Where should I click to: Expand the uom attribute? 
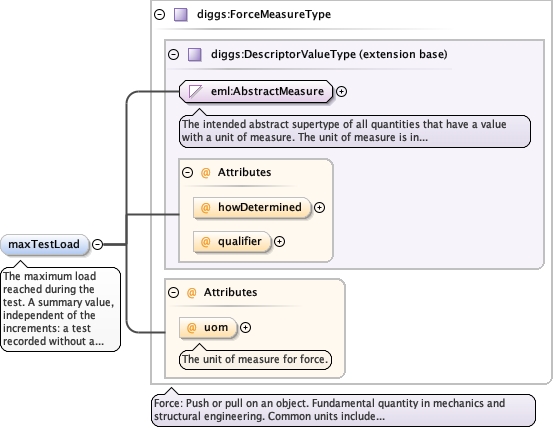pos(246,328)
